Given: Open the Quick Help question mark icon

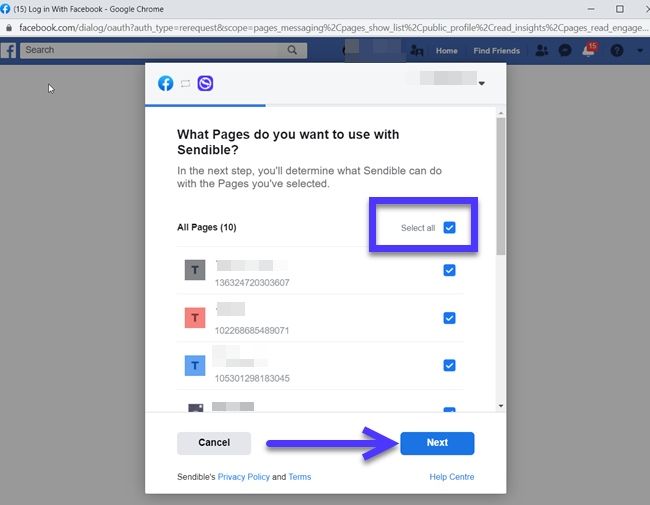Looking at the screenshot, I should [x=617, y=51].
